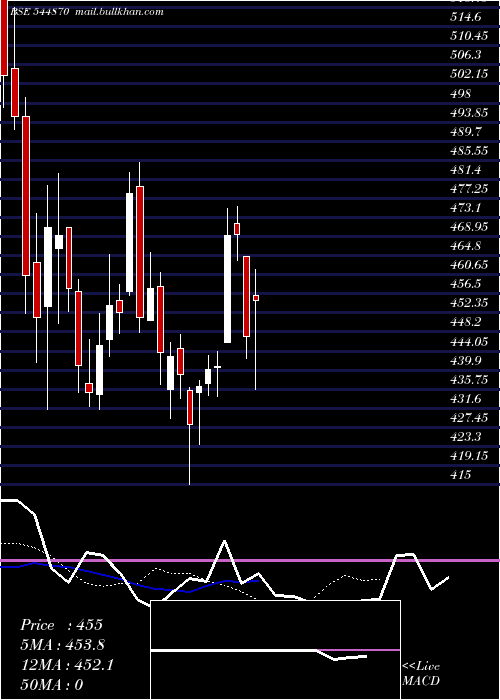
Task: Click the 510.45 price axis label
Action: coord(469,36)
